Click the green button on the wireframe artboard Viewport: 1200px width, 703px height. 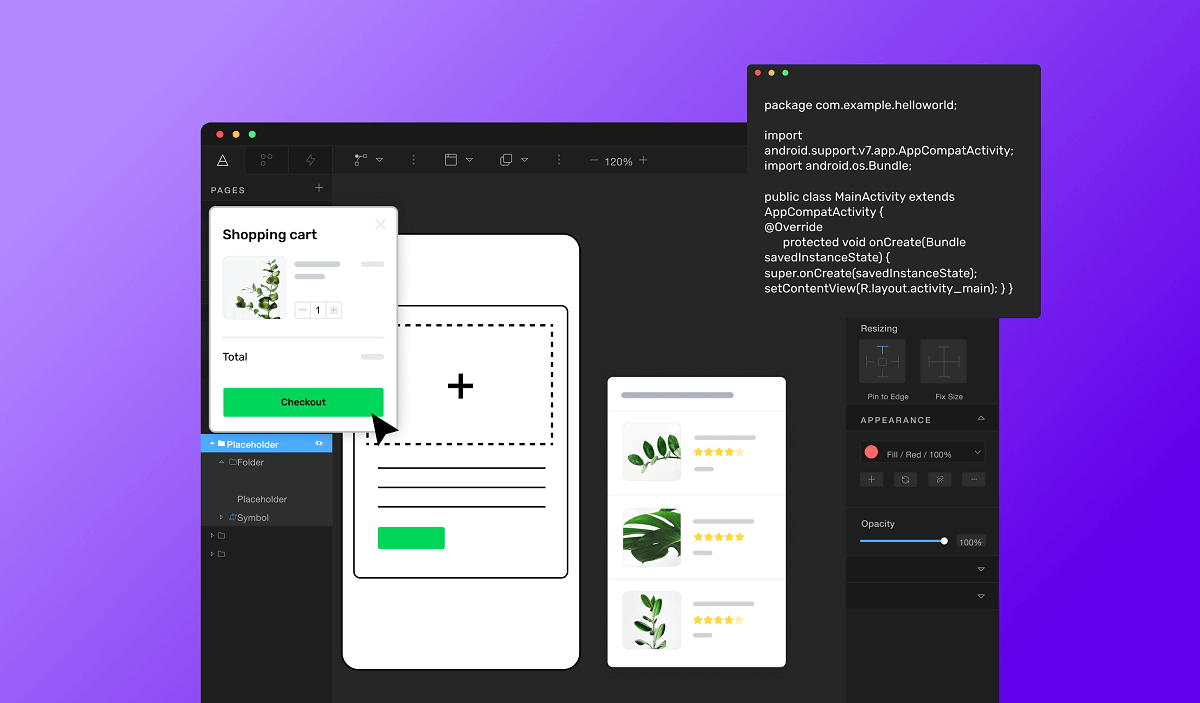click(x=411, y=538)
